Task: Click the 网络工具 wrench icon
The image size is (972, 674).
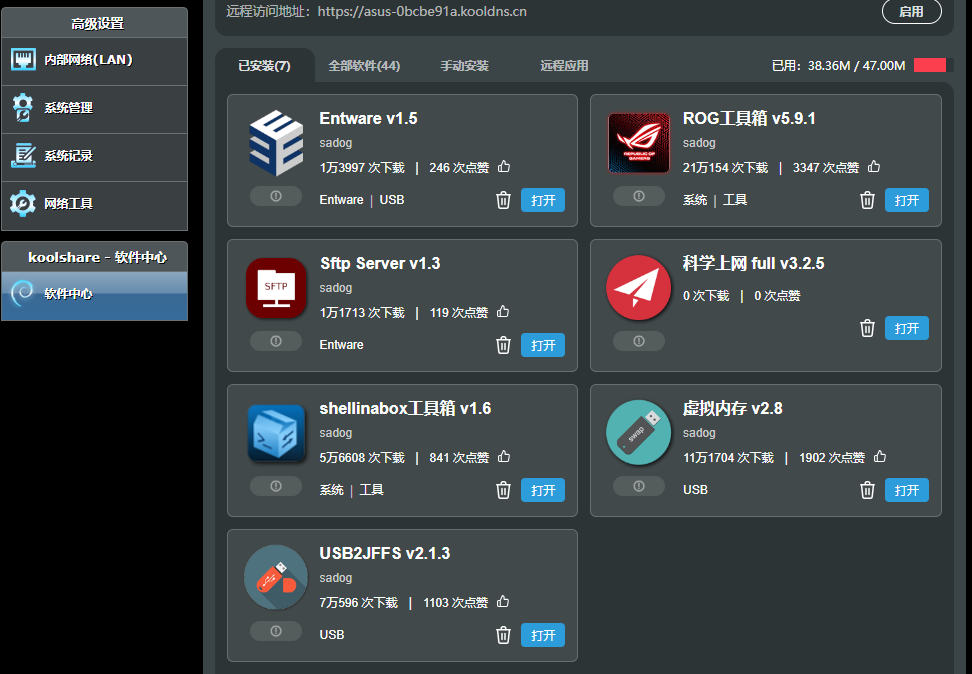Action: pos(23,203)
